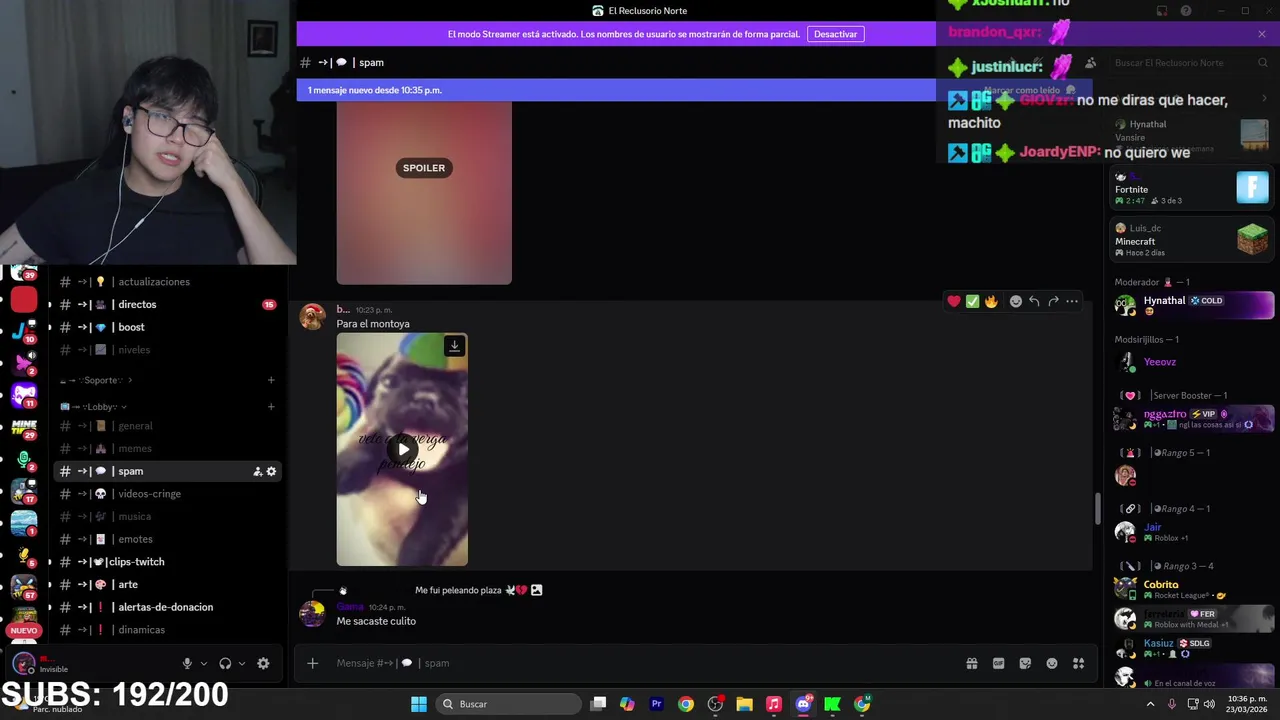The height and width of the screenshot is (720, 1280).
Task: Open the emoji picker in the message bar
Action: click(x=1052, y=663)
